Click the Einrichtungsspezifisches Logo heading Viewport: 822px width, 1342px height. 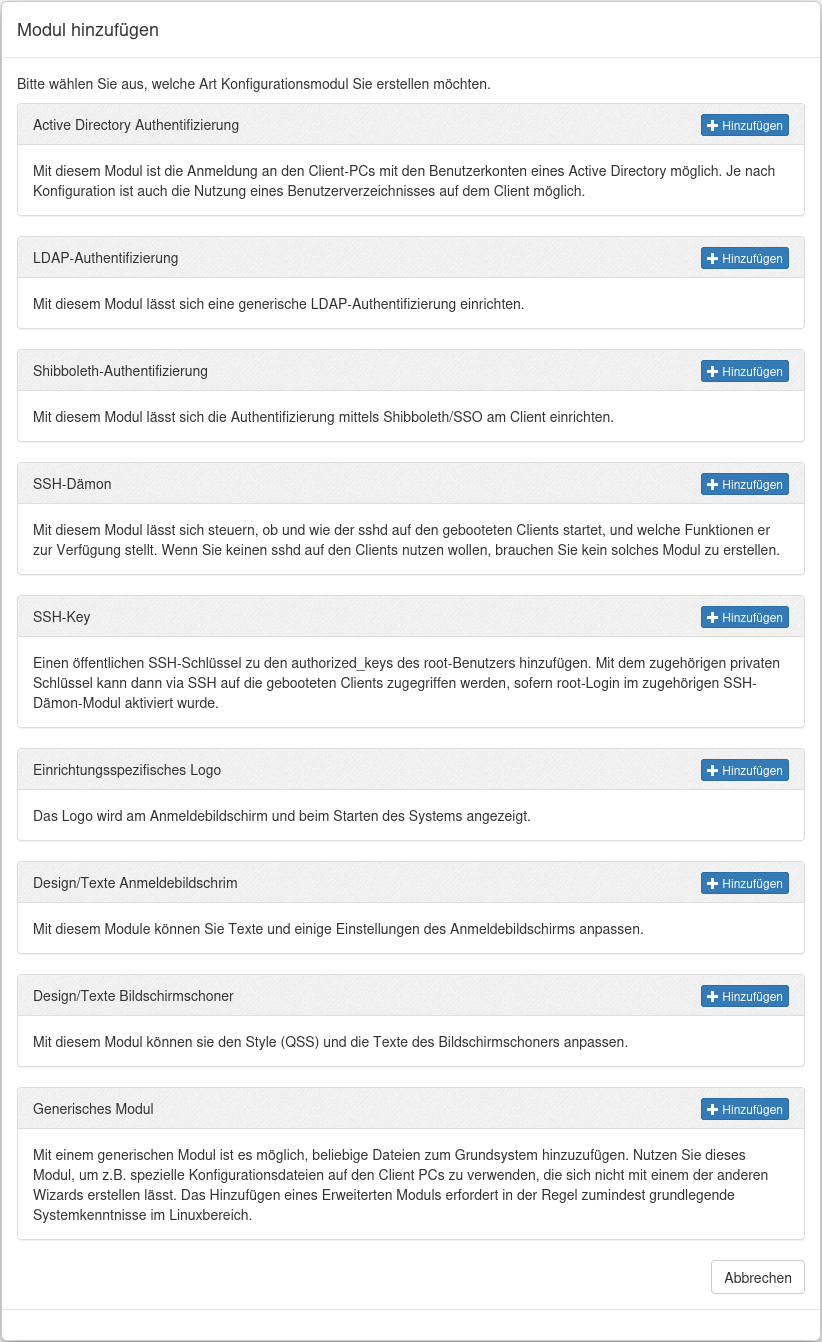[x=127, y=770]
